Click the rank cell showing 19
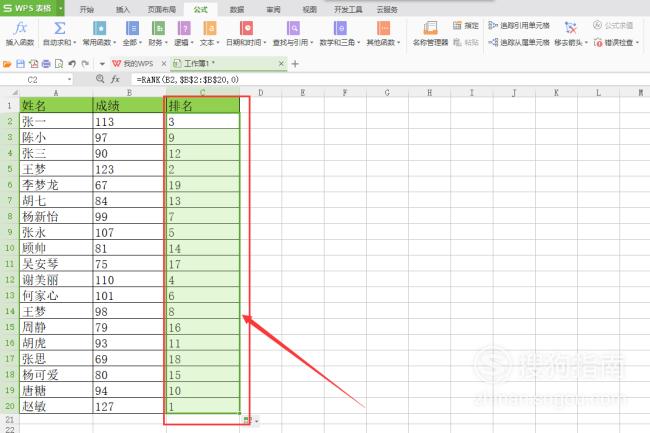Screen dimensions: 650x433 pos(203,184)
